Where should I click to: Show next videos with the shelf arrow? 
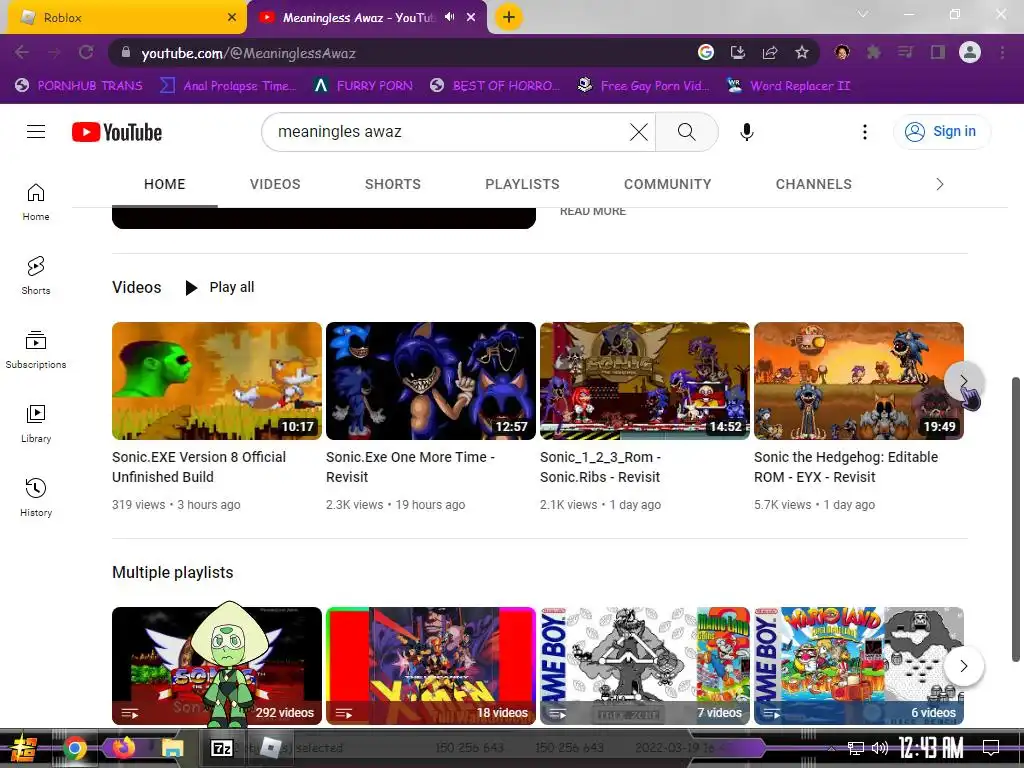tap(964, 381)
